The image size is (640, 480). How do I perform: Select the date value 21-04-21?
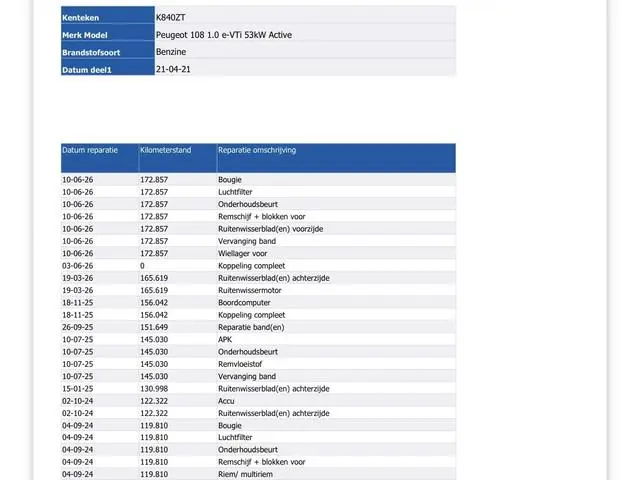click(173, 69)
